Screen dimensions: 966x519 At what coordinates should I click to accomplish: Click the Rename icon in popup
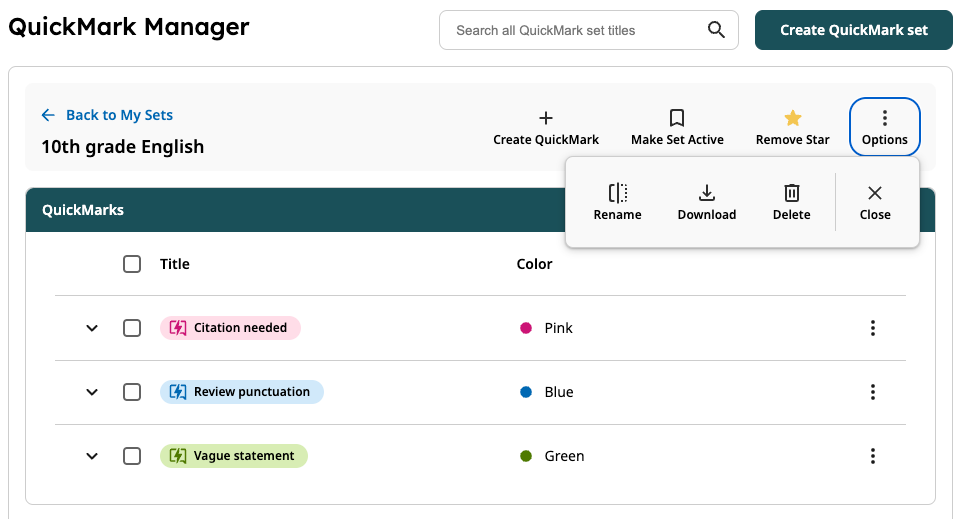pos(618,193)
